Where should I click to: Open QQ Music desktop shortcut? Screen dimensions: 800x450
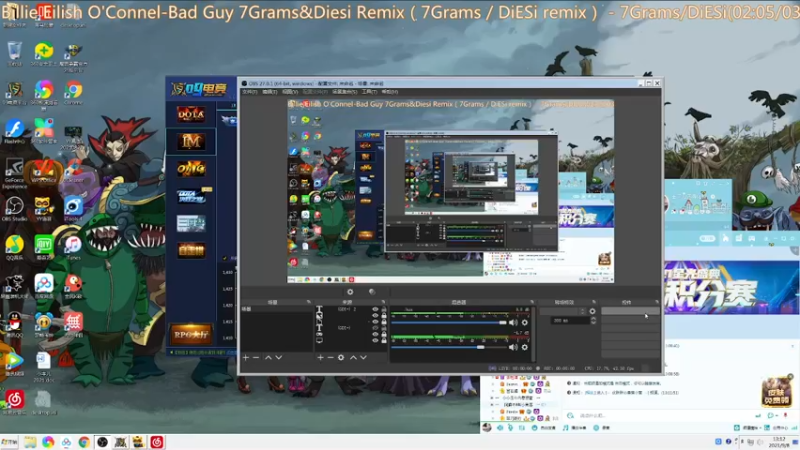click(14, 248)
